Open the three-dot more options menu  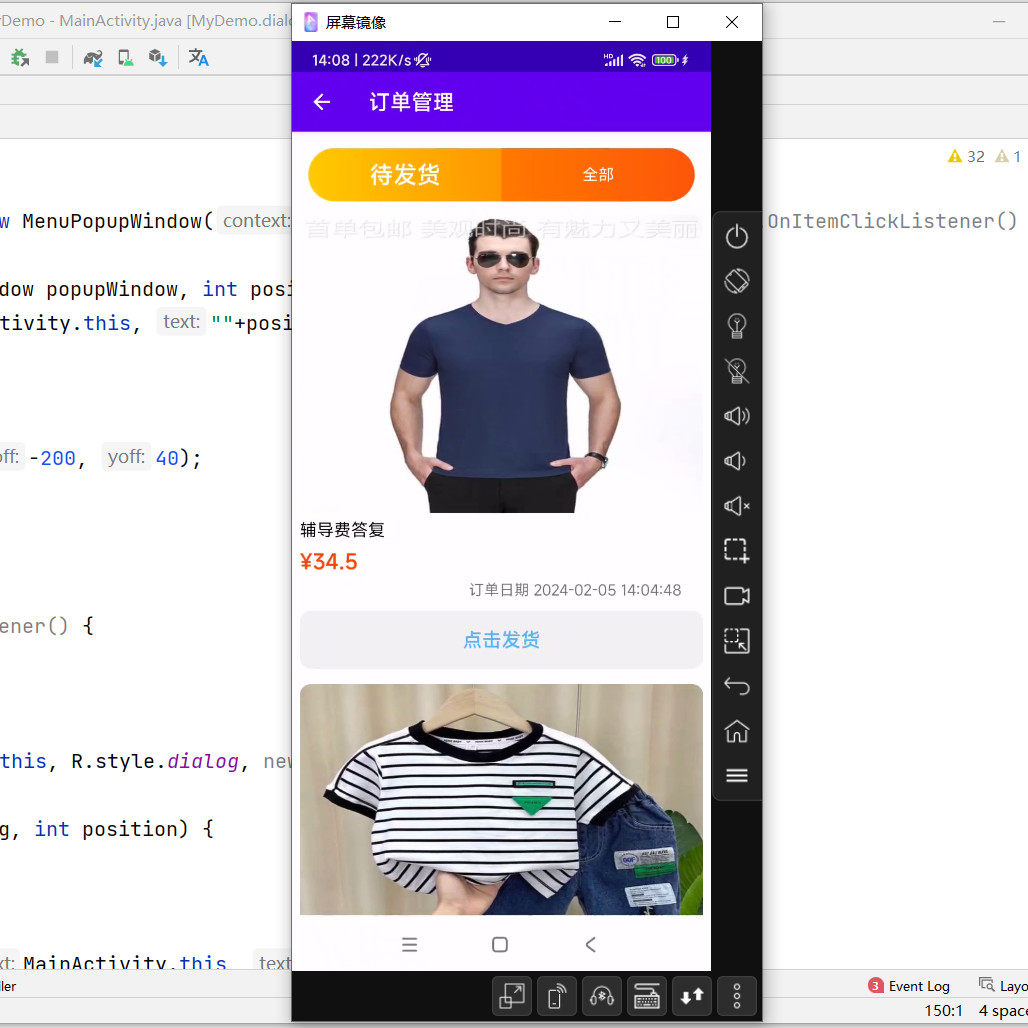(737, 996)
